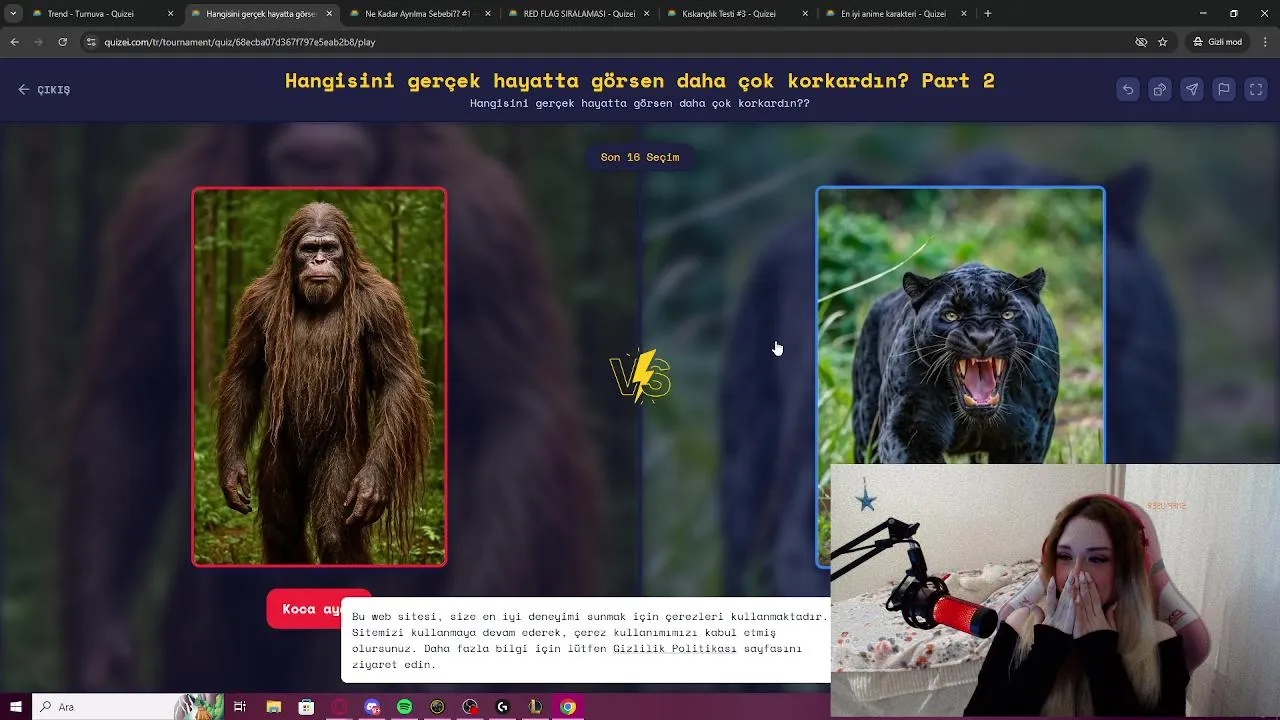Go forward with the browser forward arrow
The width and height of the screenshot is (1280, 720).
pos(38,42)
